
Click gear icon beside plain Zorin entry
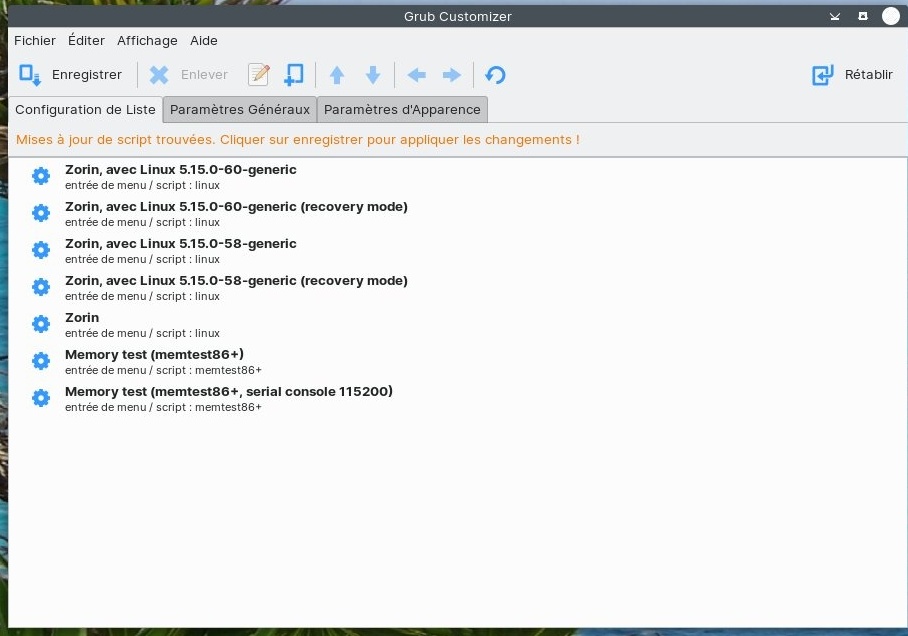pos(41,324)
